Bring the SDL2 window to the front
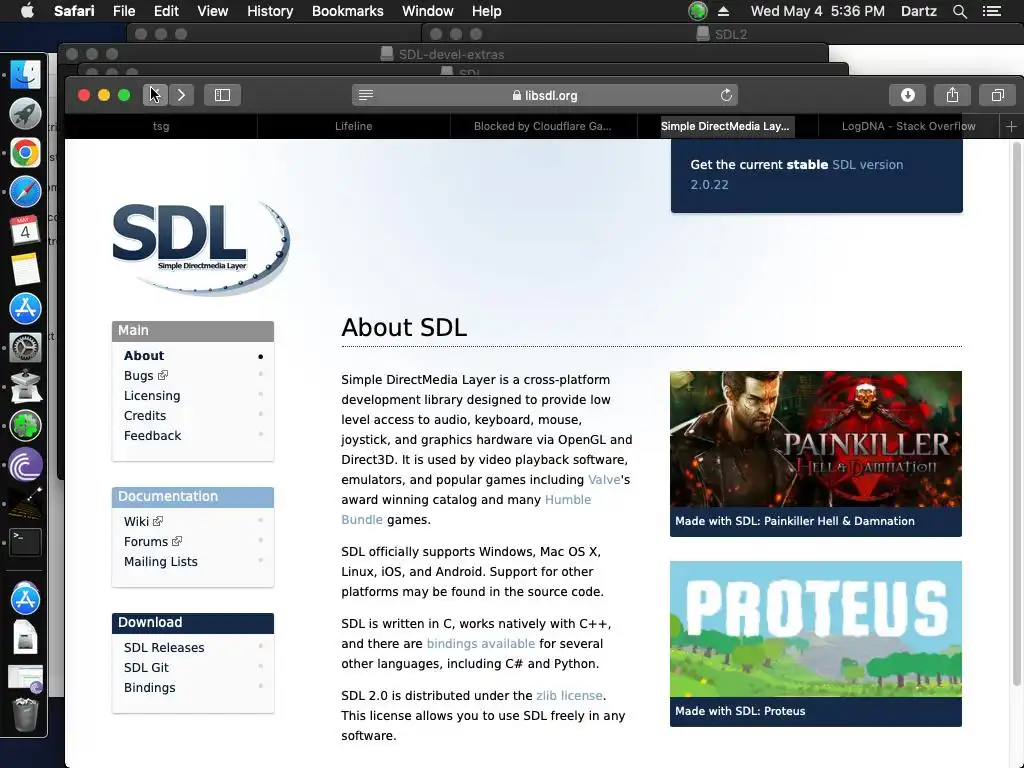 [x=722, y=34]
